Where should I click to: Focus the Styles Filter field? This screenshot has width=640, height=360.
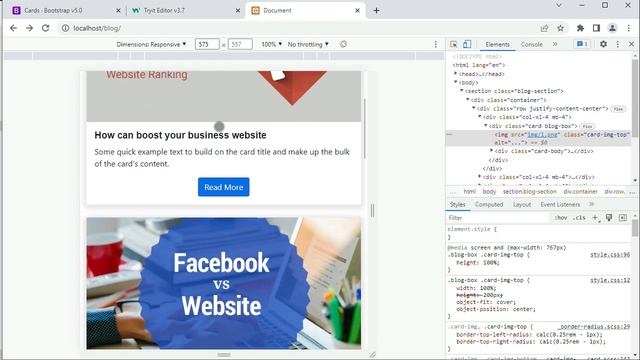click(498, 218)
